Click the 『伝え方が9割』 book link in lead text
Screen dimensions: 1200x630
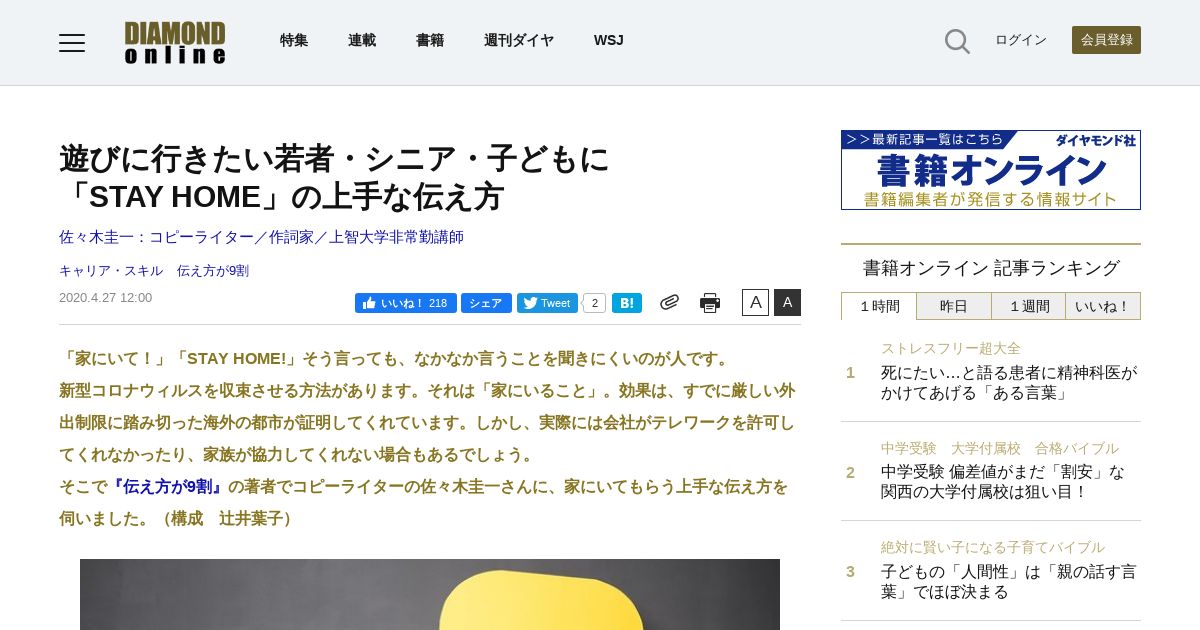click(167, 487)
